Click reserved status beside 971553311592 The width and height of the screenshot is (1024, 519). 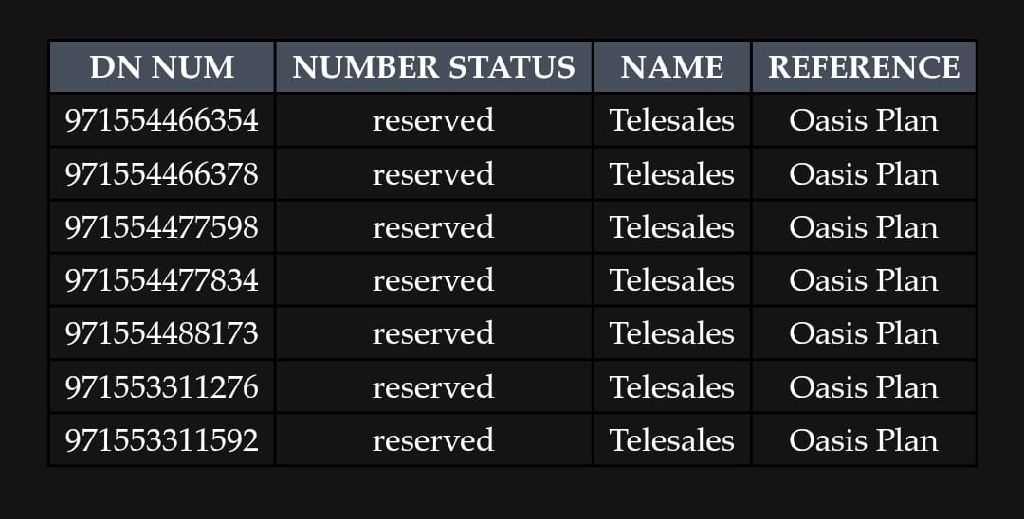click(x=433, y=440)
